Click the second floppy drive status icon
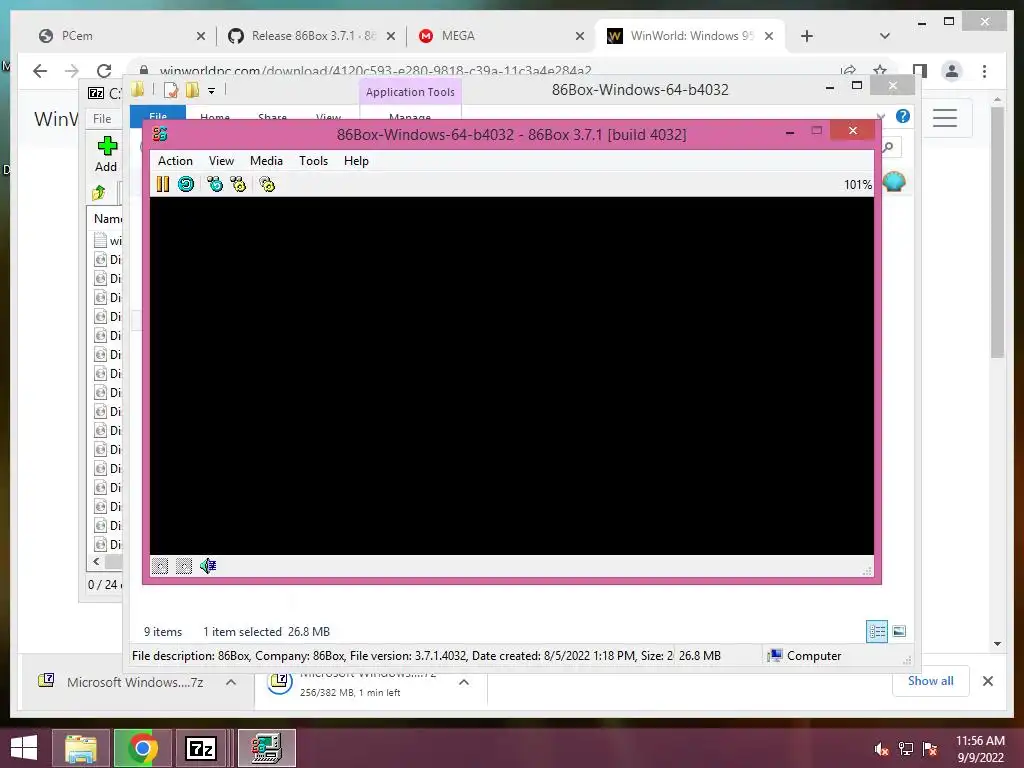This screenshot has width=1024, height=768. 184,566
